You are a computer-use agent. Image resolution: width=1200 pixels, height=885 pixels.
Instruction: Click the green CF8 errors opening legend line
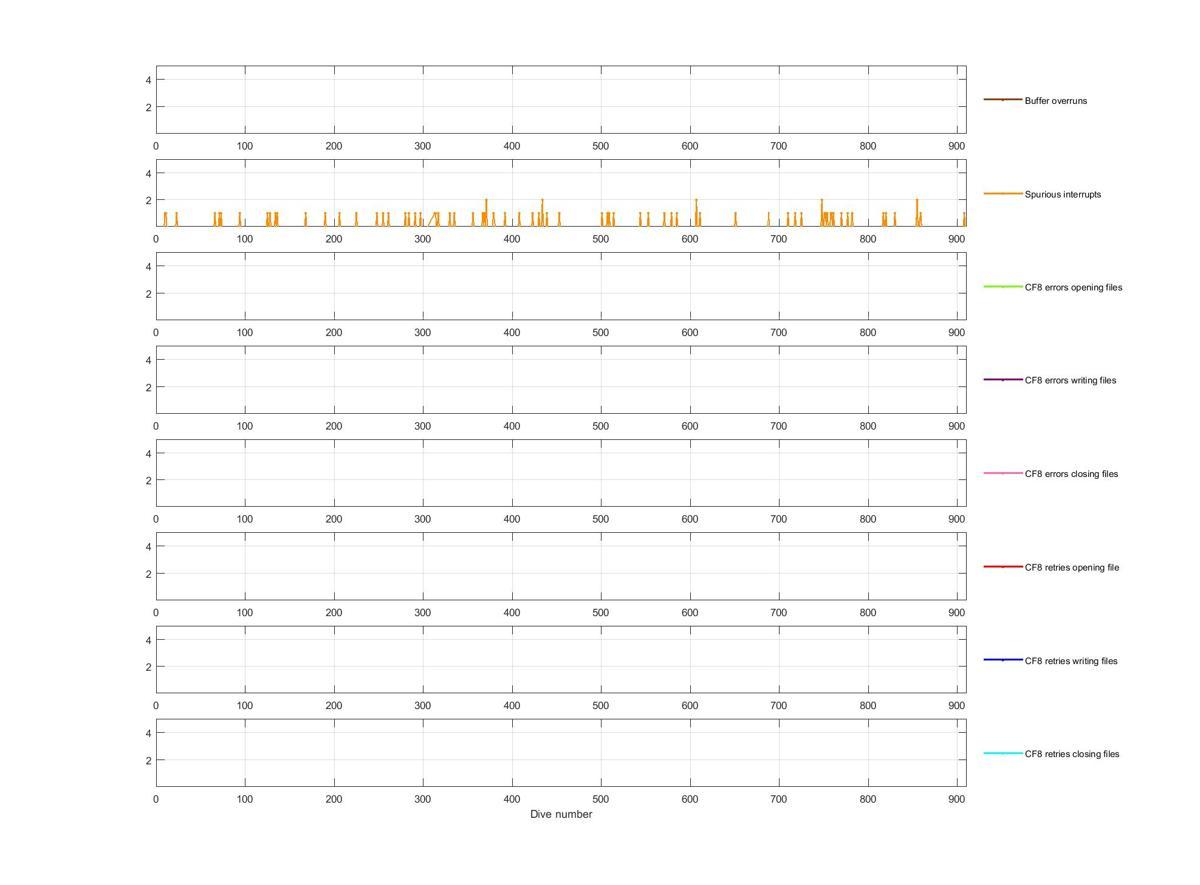pyautogui.click(x=1003, y=286)
